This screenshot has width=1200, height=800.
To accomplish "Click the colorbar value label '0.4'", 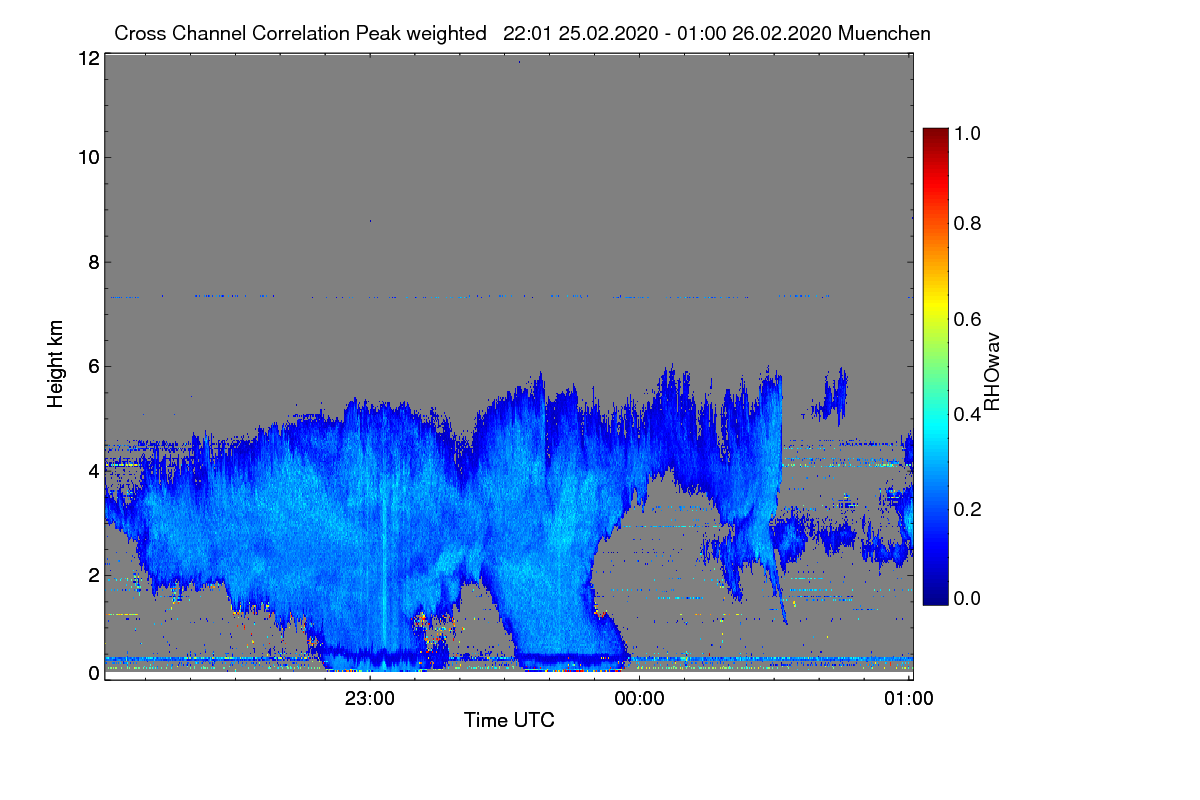I will click(x=968, y=413).
